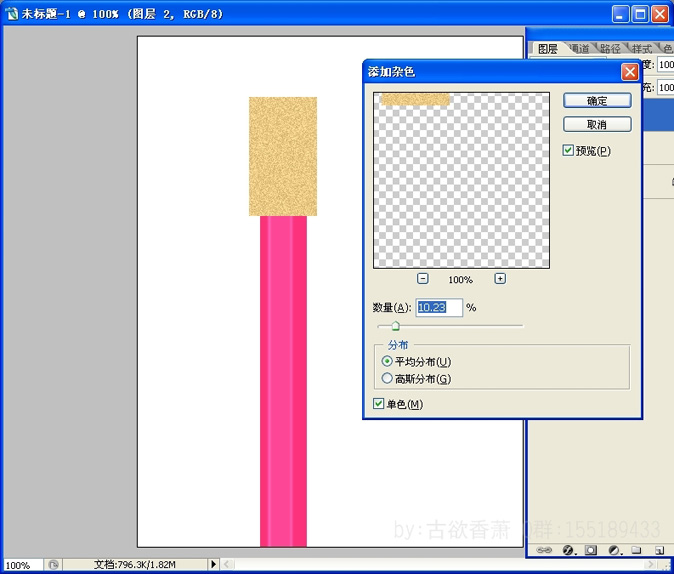Create a new layer via page icon
Screen dimensions: 674x574
659,550
